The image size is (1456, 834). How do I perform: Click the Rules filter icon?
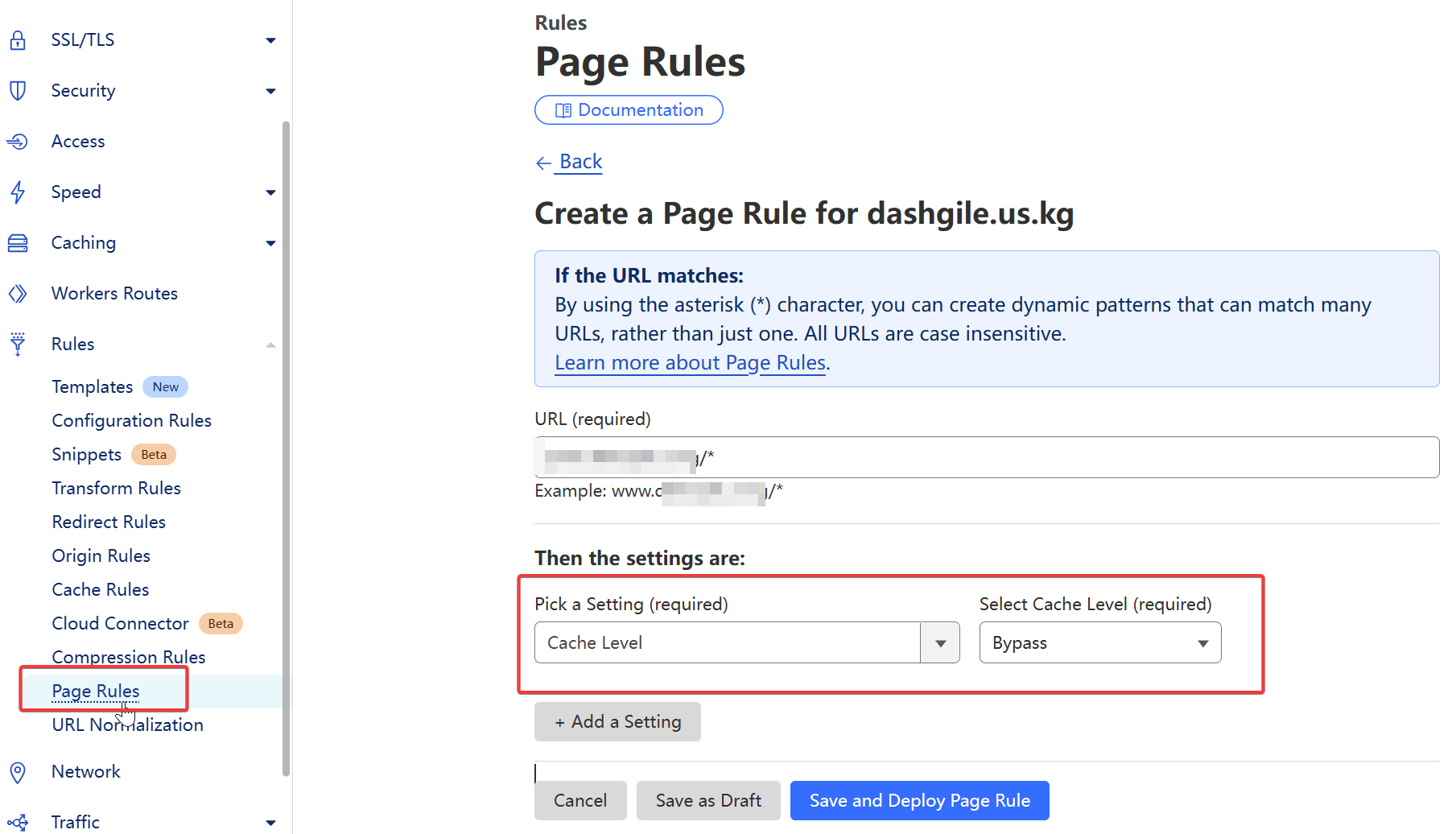(x=18, y=345)
